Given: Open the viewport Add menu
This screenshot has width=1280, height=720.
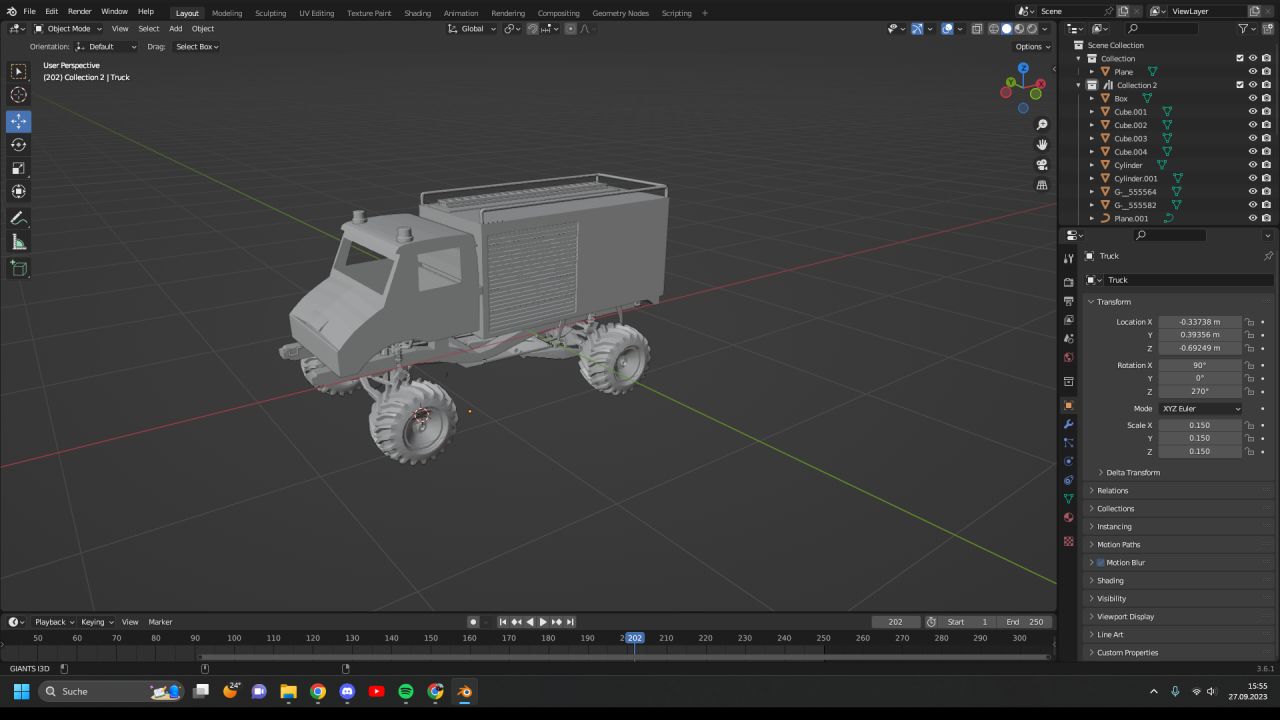Looking at the screenshot, I should (175, 29).
